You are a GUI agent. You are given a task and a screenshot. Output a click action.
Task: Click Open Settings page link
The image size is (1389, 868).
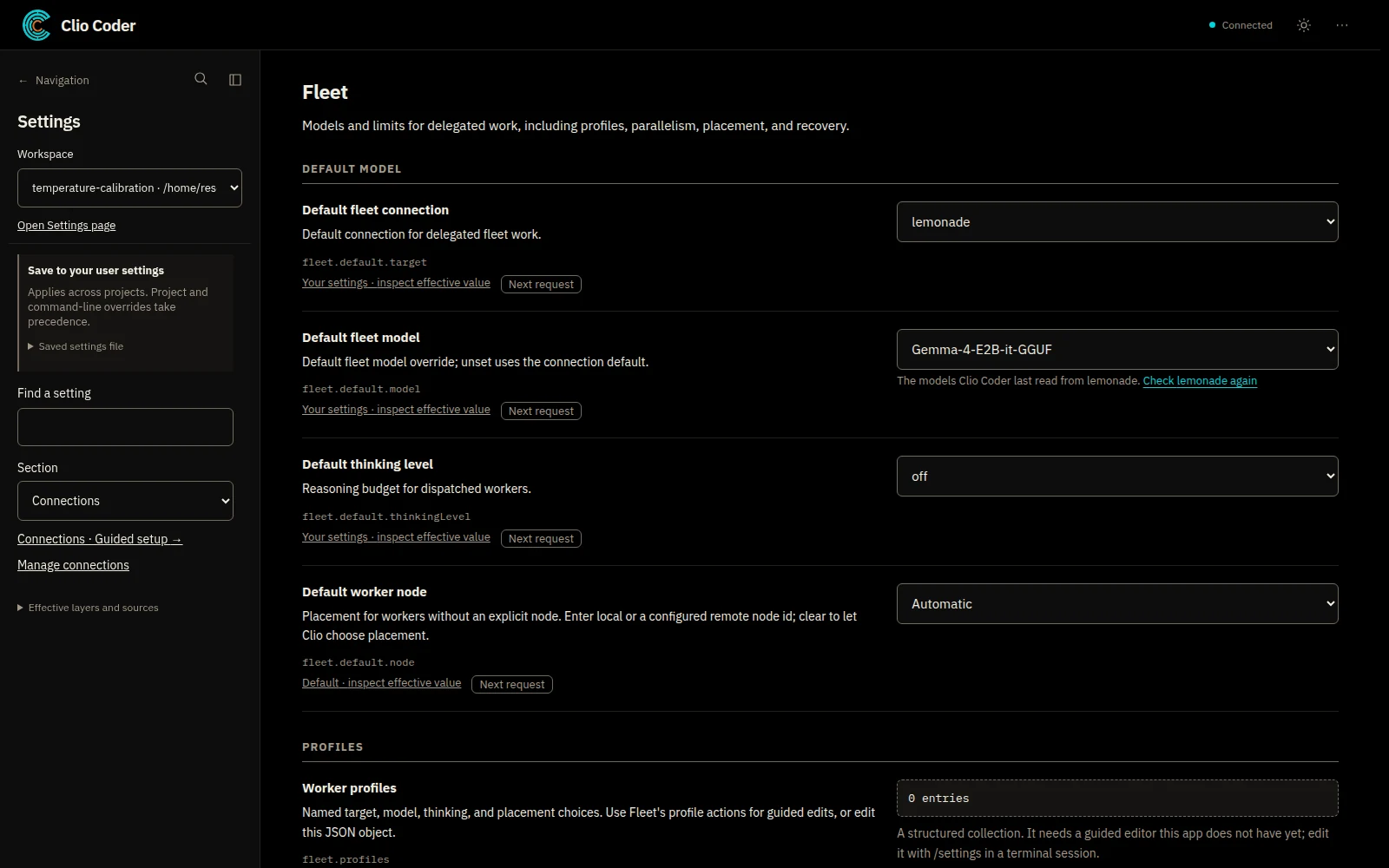[x=66, y=225]
